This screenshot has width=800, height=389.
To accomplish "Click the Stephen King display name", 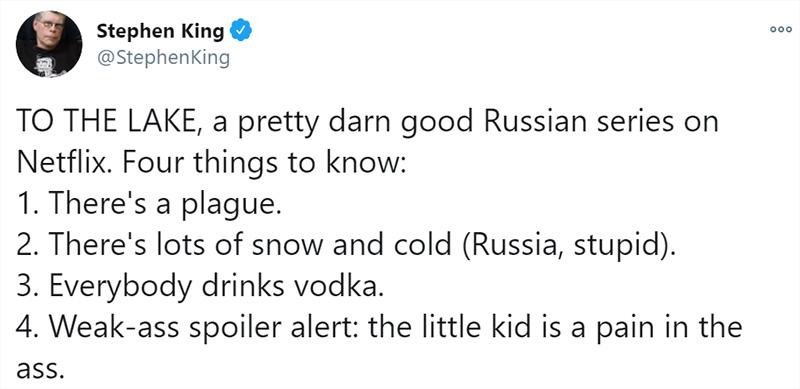I will coord(160,32).
